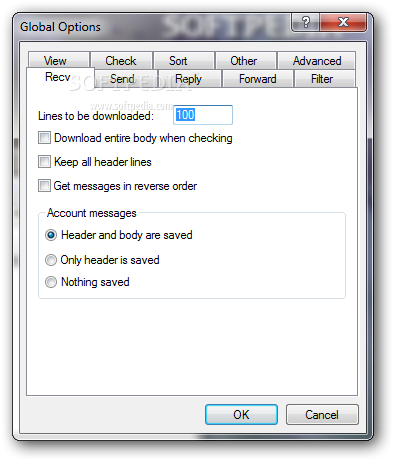Click the Cancel button
The width and height of the screenshot is (394, 461).
[322, 415]
